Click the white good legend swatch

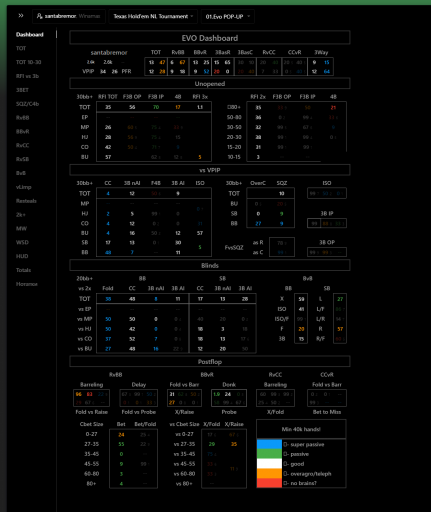269,464
